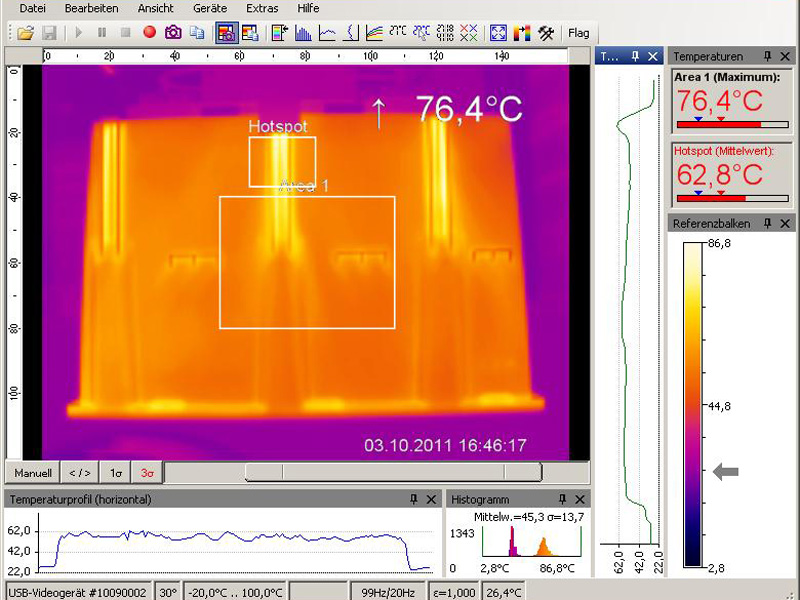800x600 pixels.
Task: Click the thermal image with copy overlay icon
Action: [x=250, y=33]
